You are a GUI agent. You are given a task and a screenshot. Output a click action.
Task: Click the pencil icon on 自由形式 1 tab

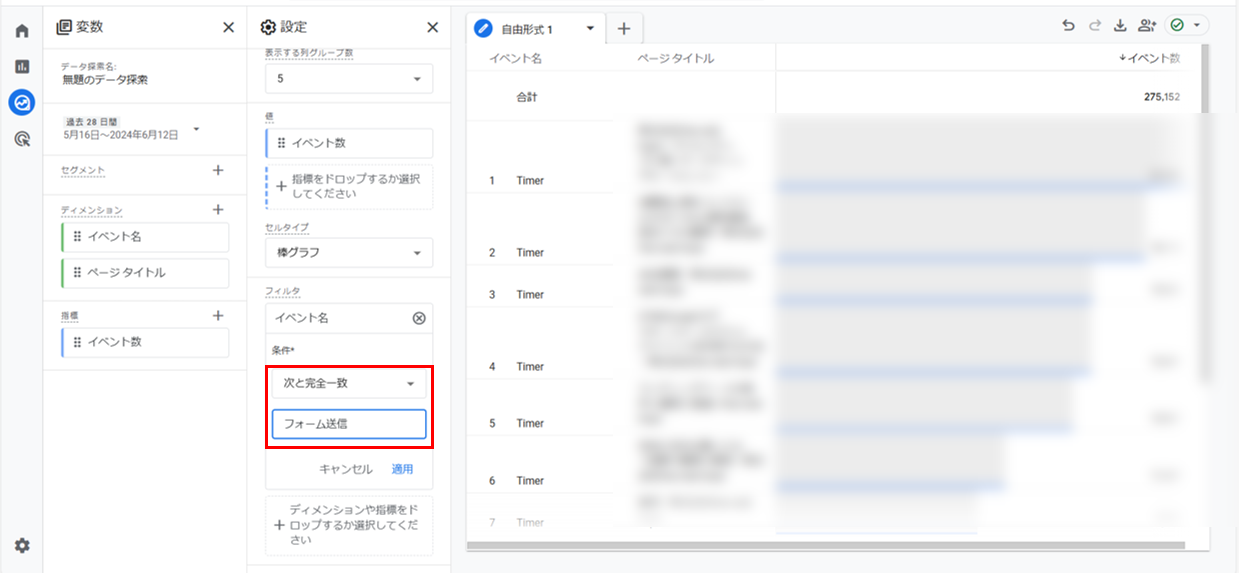[484, 29]
